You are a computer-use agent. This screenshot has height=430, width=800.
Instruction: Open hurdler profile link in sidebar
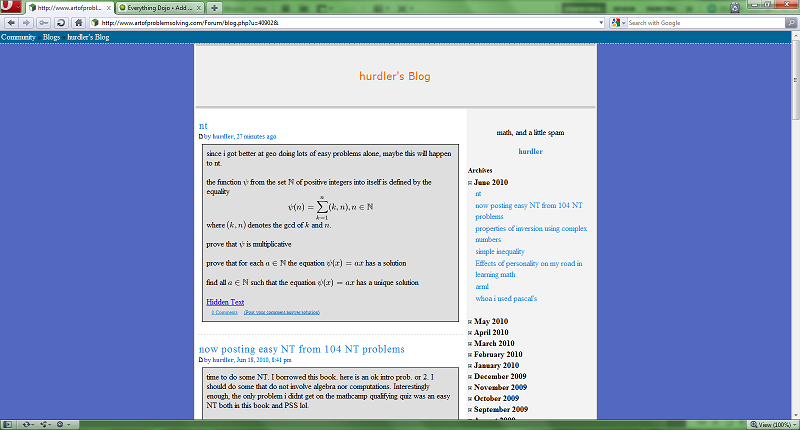(531, 151)
